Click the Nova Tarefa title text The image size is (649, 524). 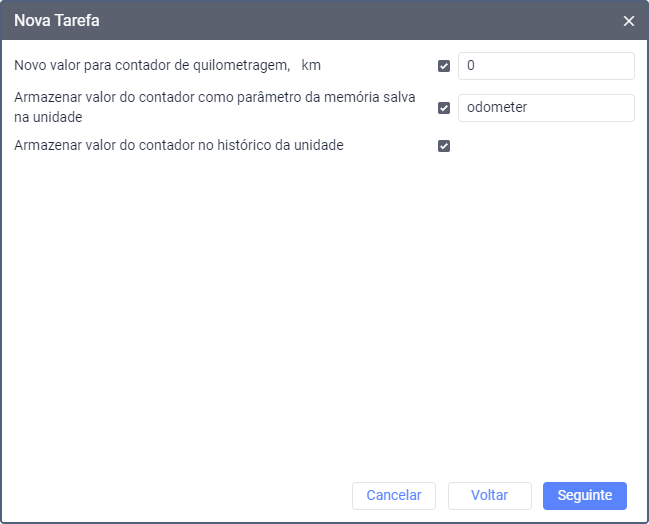(x=57, y=20)
